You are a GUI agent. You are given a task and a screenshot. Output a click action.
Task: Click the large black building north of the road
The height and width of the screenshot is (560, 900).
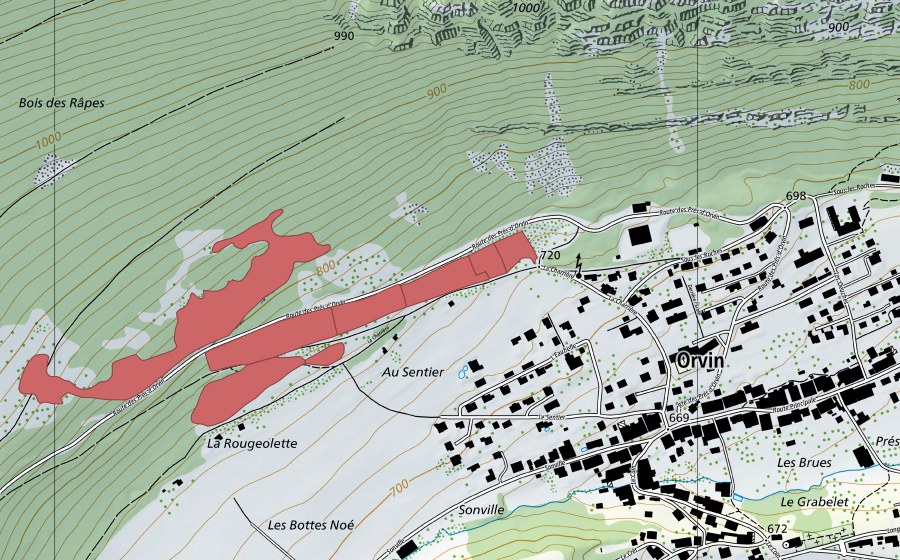[639, 236]
